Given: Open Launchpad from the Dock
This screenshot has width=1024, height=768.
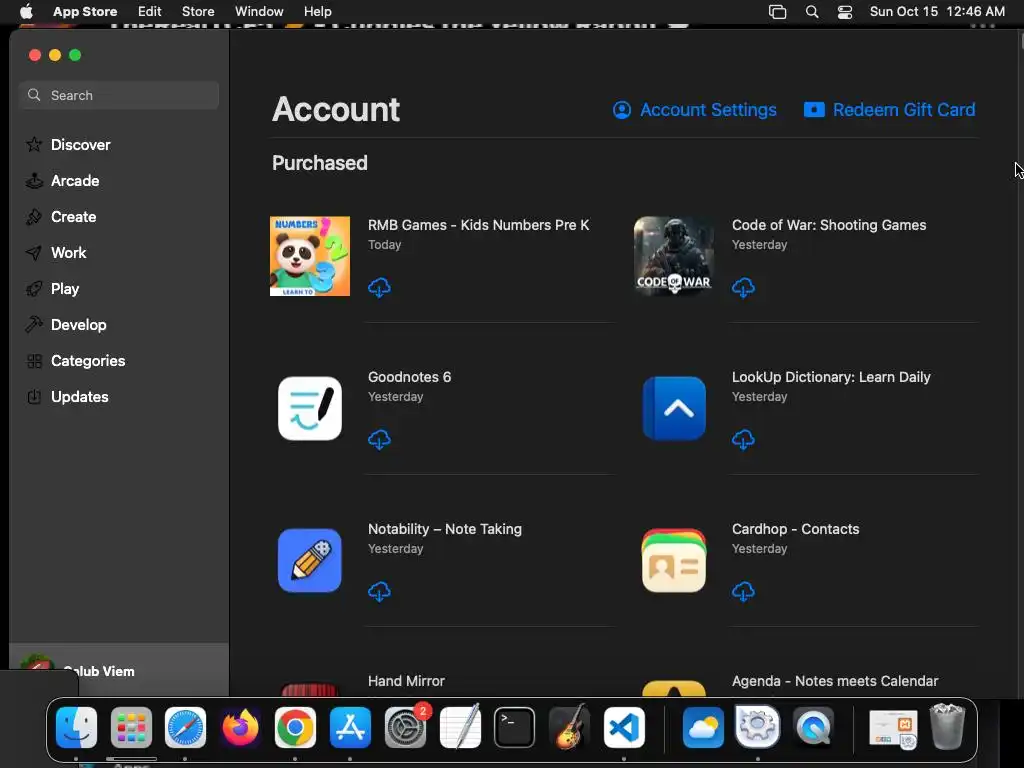Looking at the screenshot, I should coord(131,727).
